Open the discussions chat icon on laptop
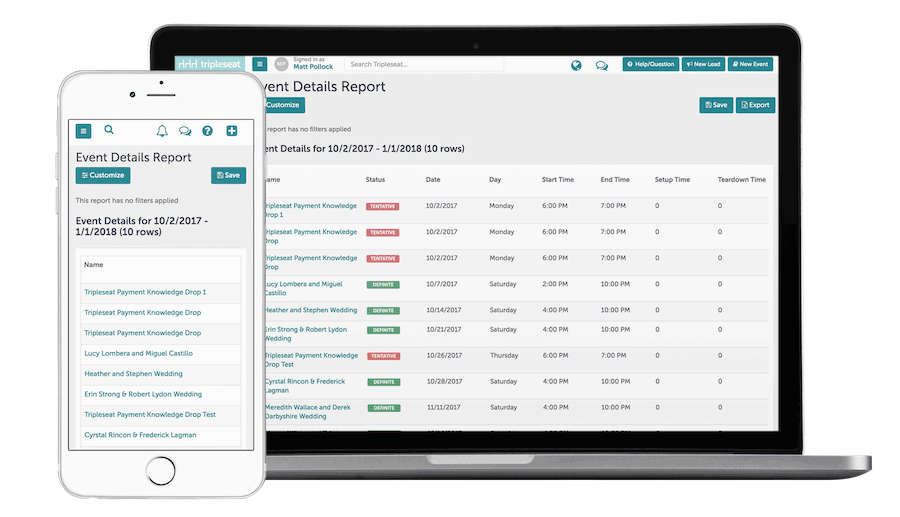 [x=601, y=65]
